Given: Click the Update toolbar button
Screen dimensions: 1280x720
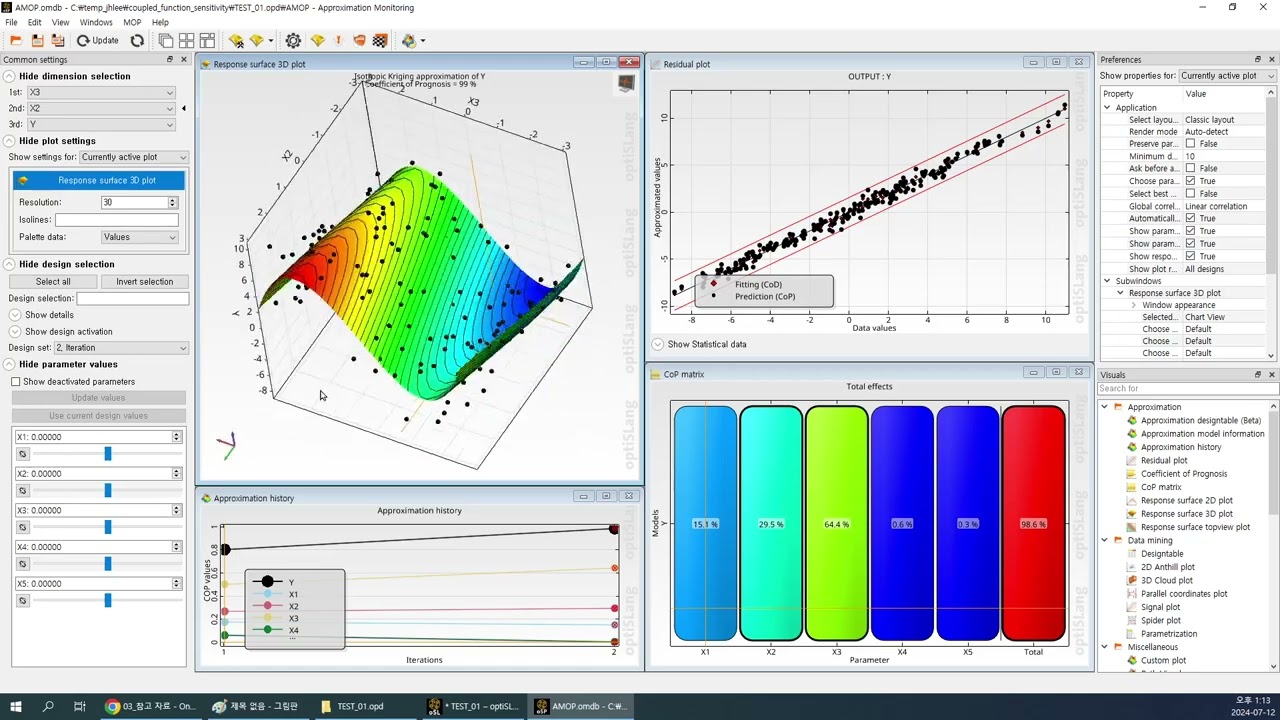Looking at the screenshot, I should [x=98, y=41].
